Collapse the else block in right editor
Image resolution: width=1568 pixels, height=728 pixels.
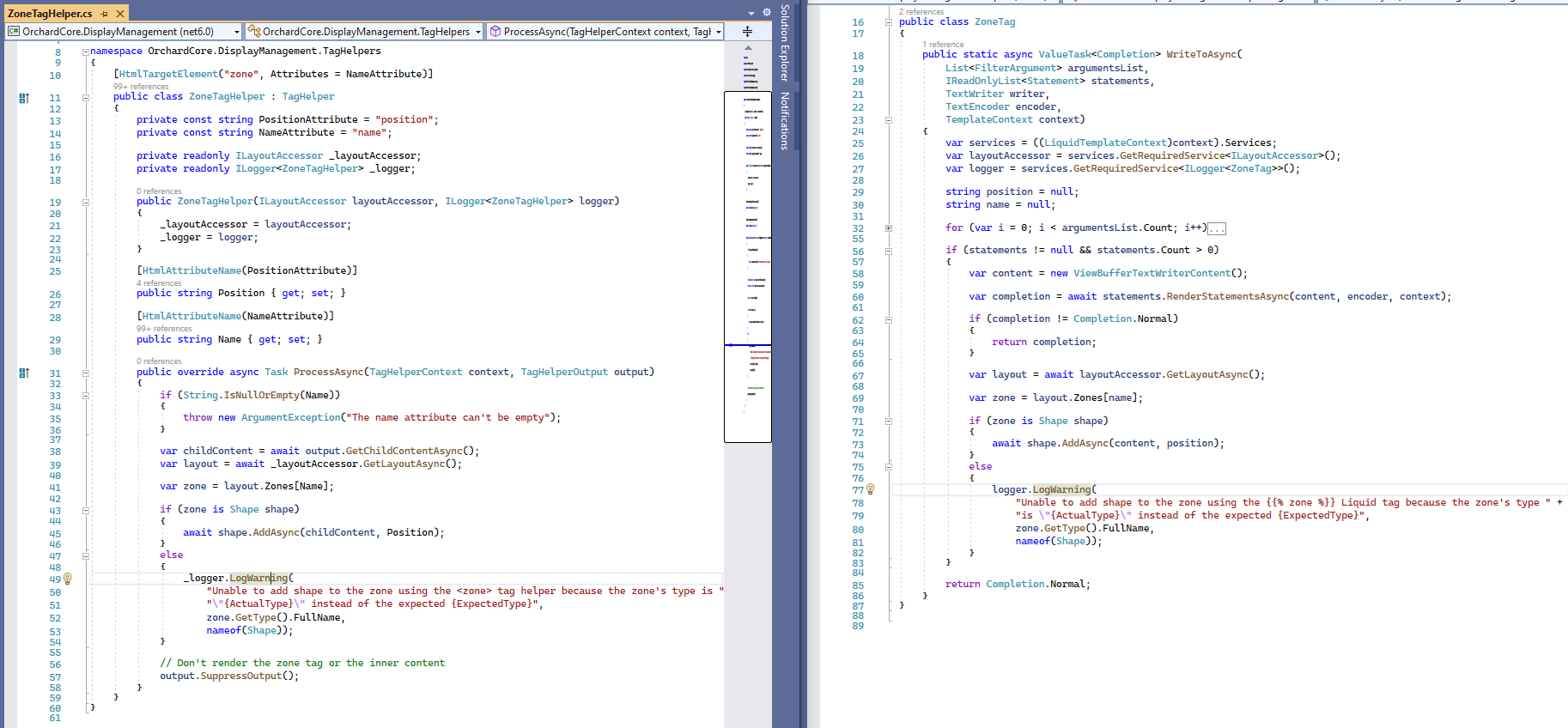(889, 467)
